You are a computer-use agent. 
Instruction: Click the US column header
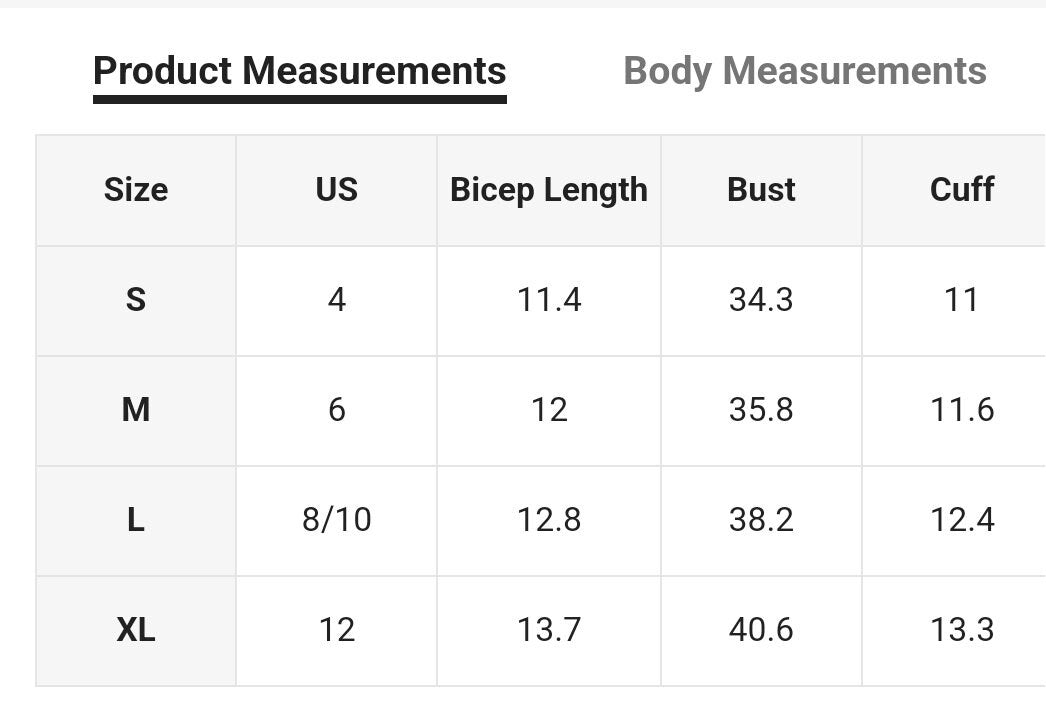(336, 190)
